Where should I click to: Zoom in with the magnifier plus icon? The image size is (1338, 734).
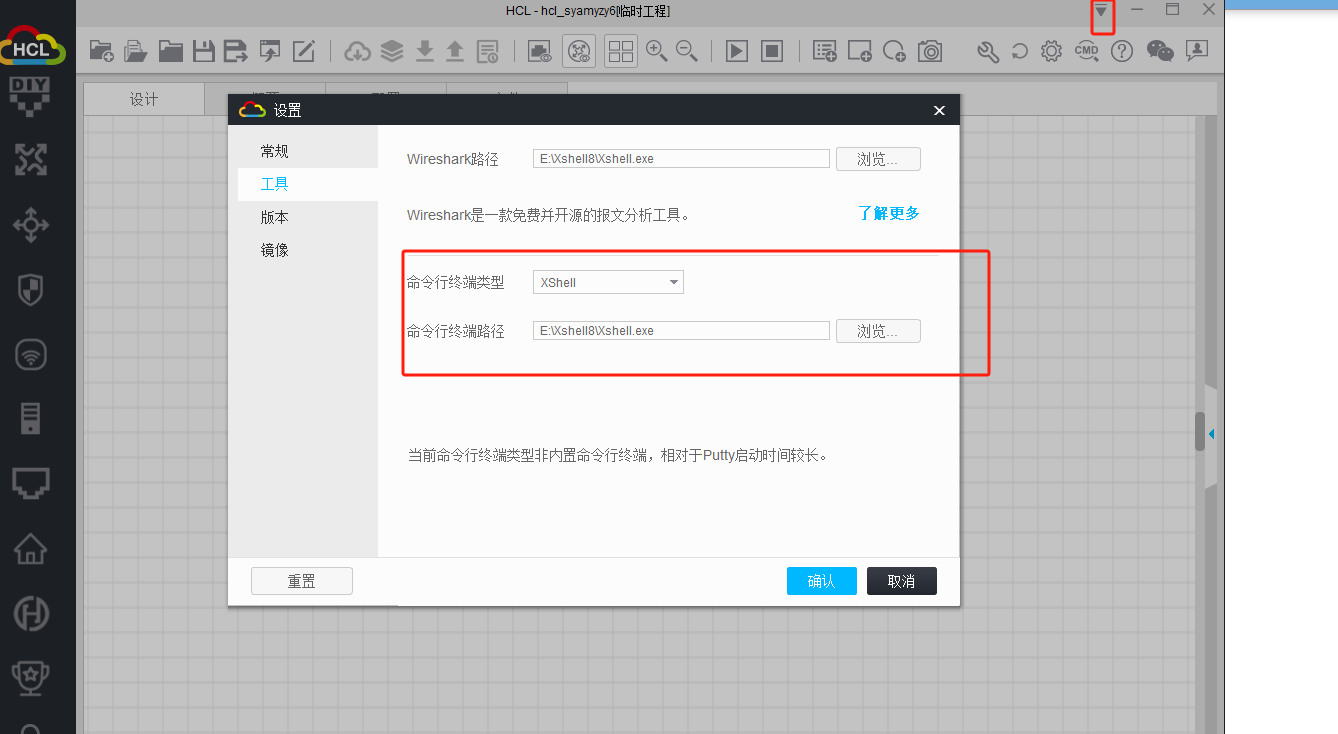tap(656, 51)
